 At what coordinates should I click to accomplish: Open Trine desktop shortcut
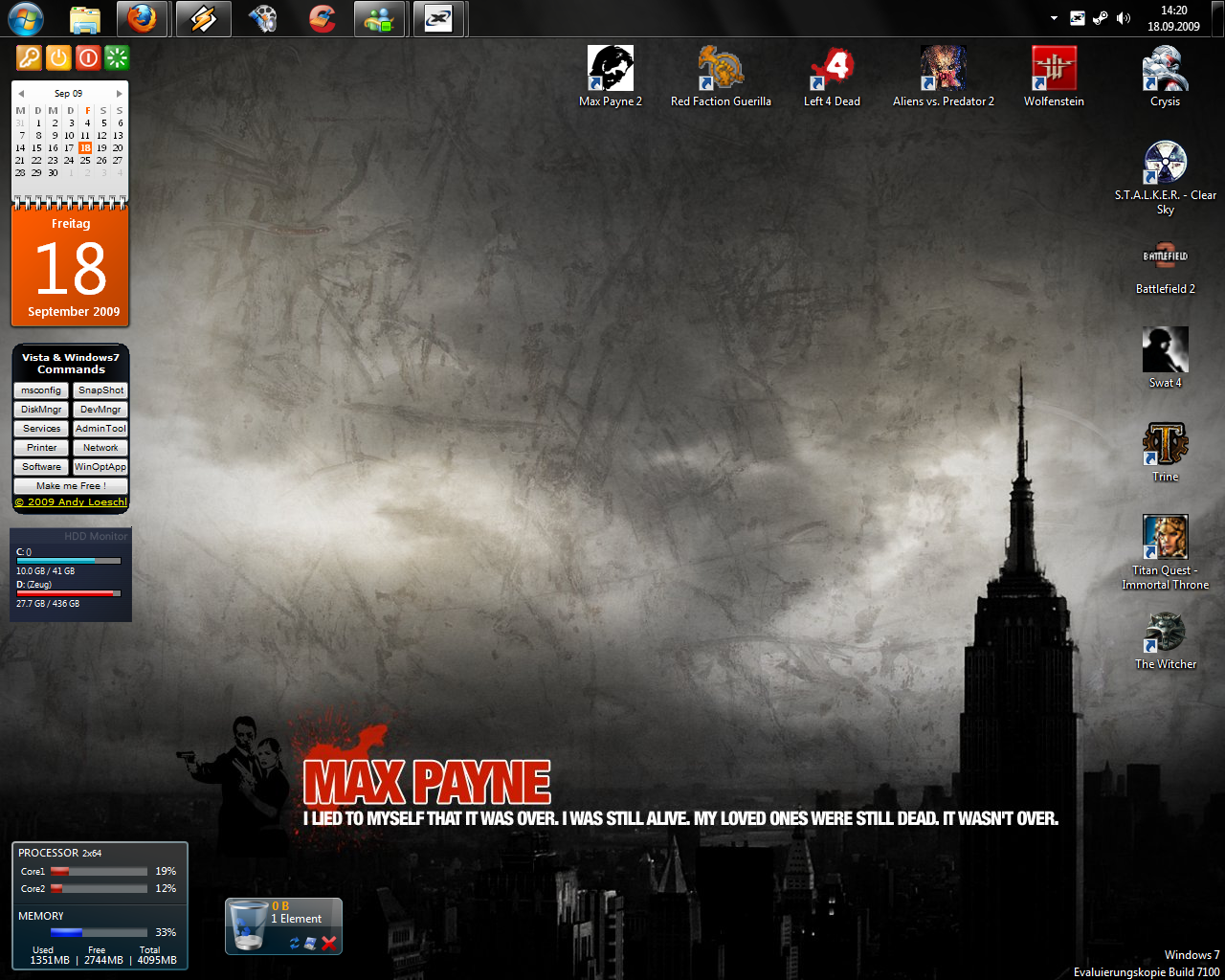click(x=1165, y=452)
